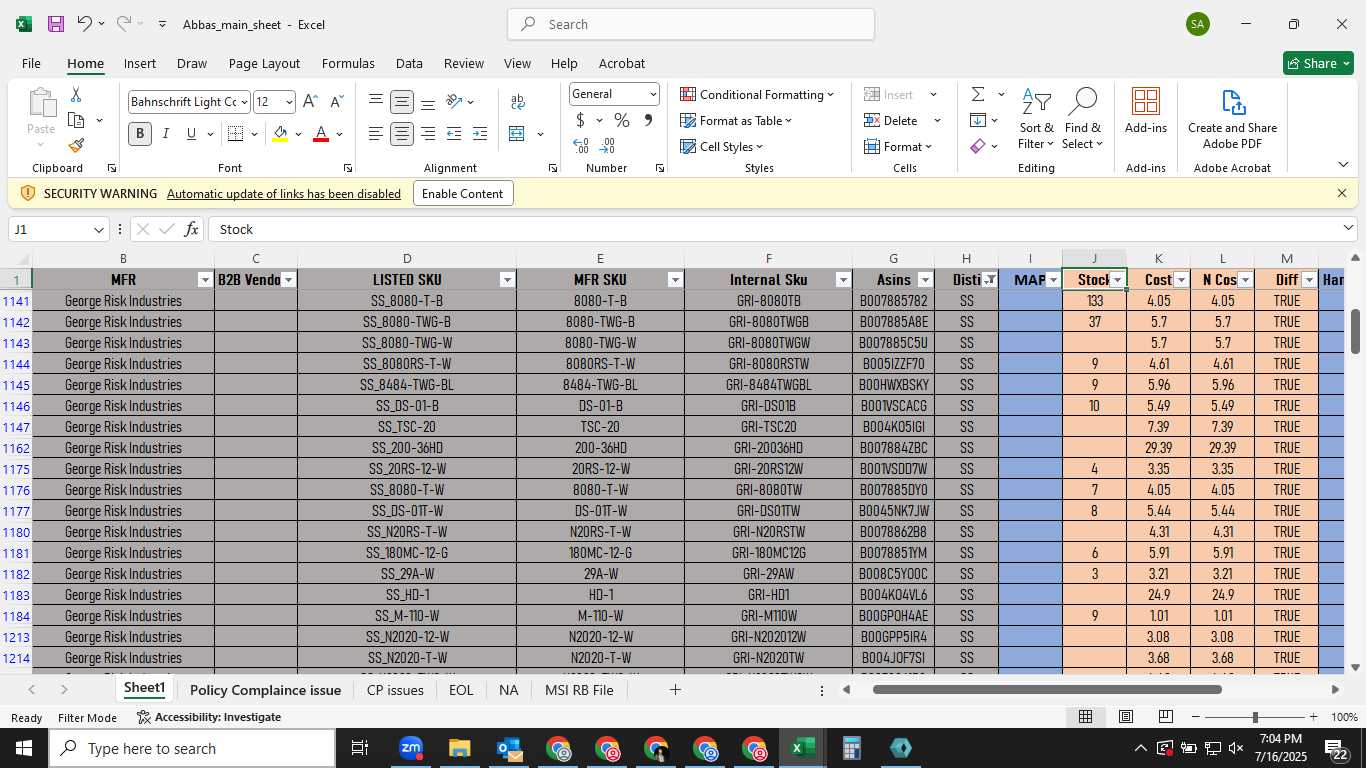The height and width of the screenshot is (768, 1366).
Task: Click the Name Box showing J1
Action: 58,230
